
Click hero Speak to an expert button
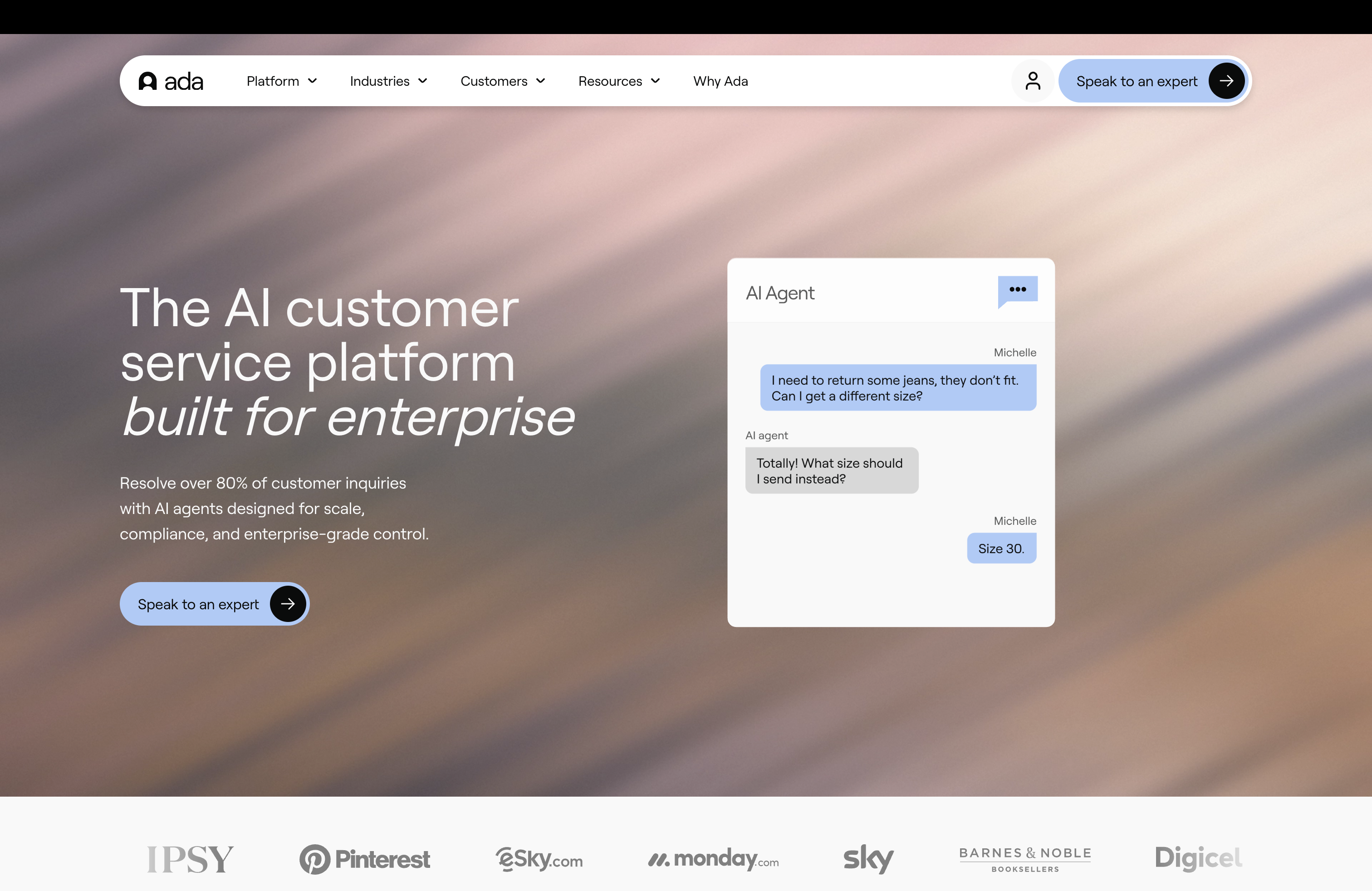coord(215,603)
